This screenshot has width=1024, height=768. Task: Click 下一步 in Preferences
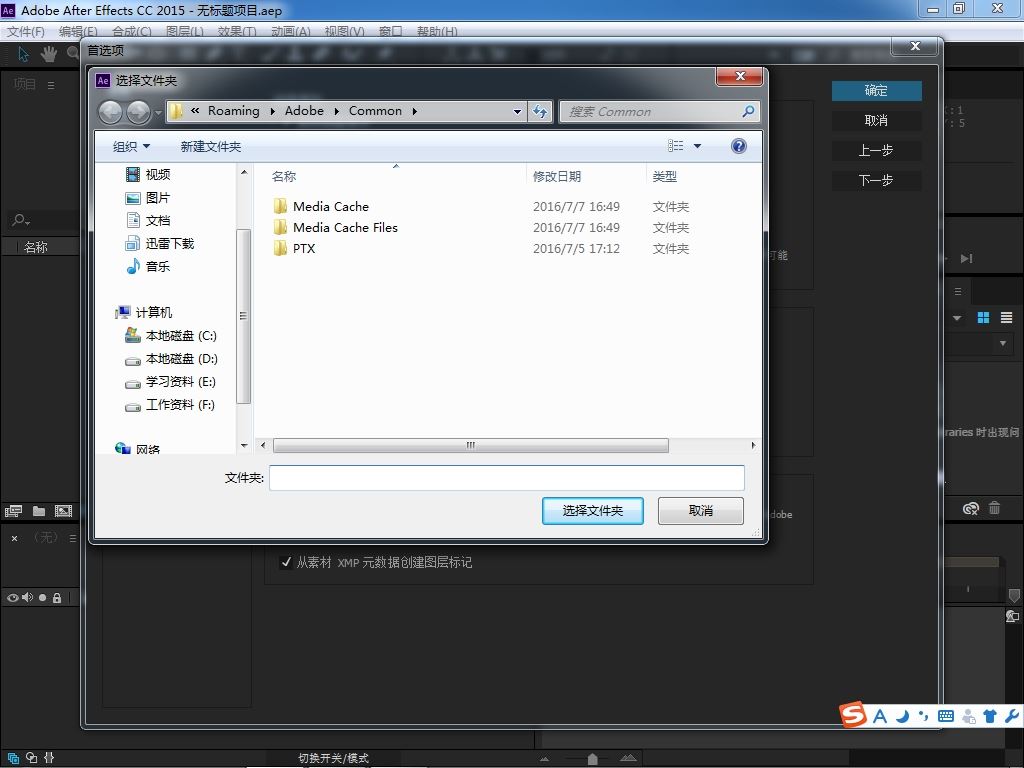point(876,180)
